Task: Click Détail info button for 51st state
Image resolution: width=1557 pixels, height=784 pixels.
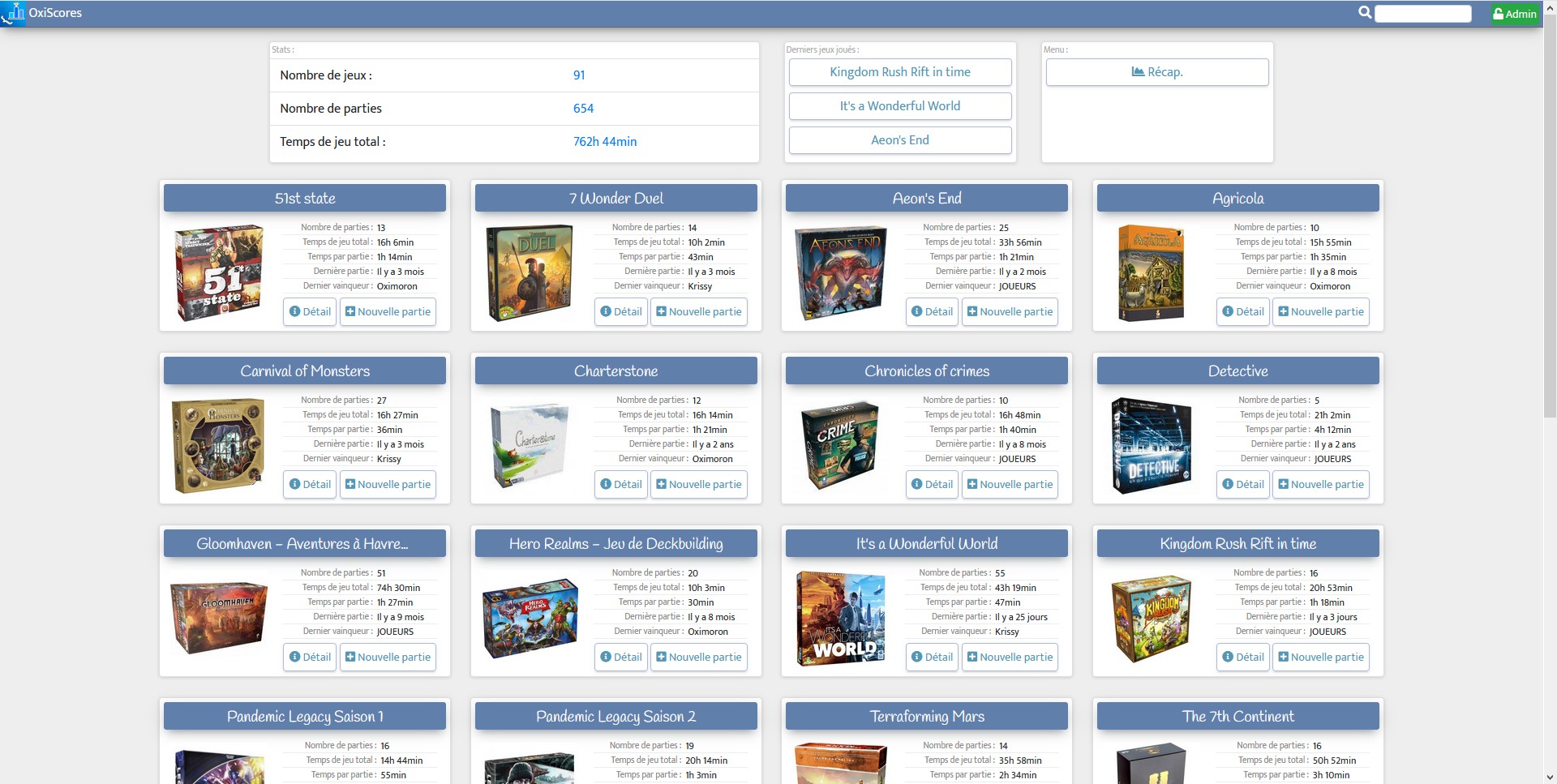Action: coord(310,312)
